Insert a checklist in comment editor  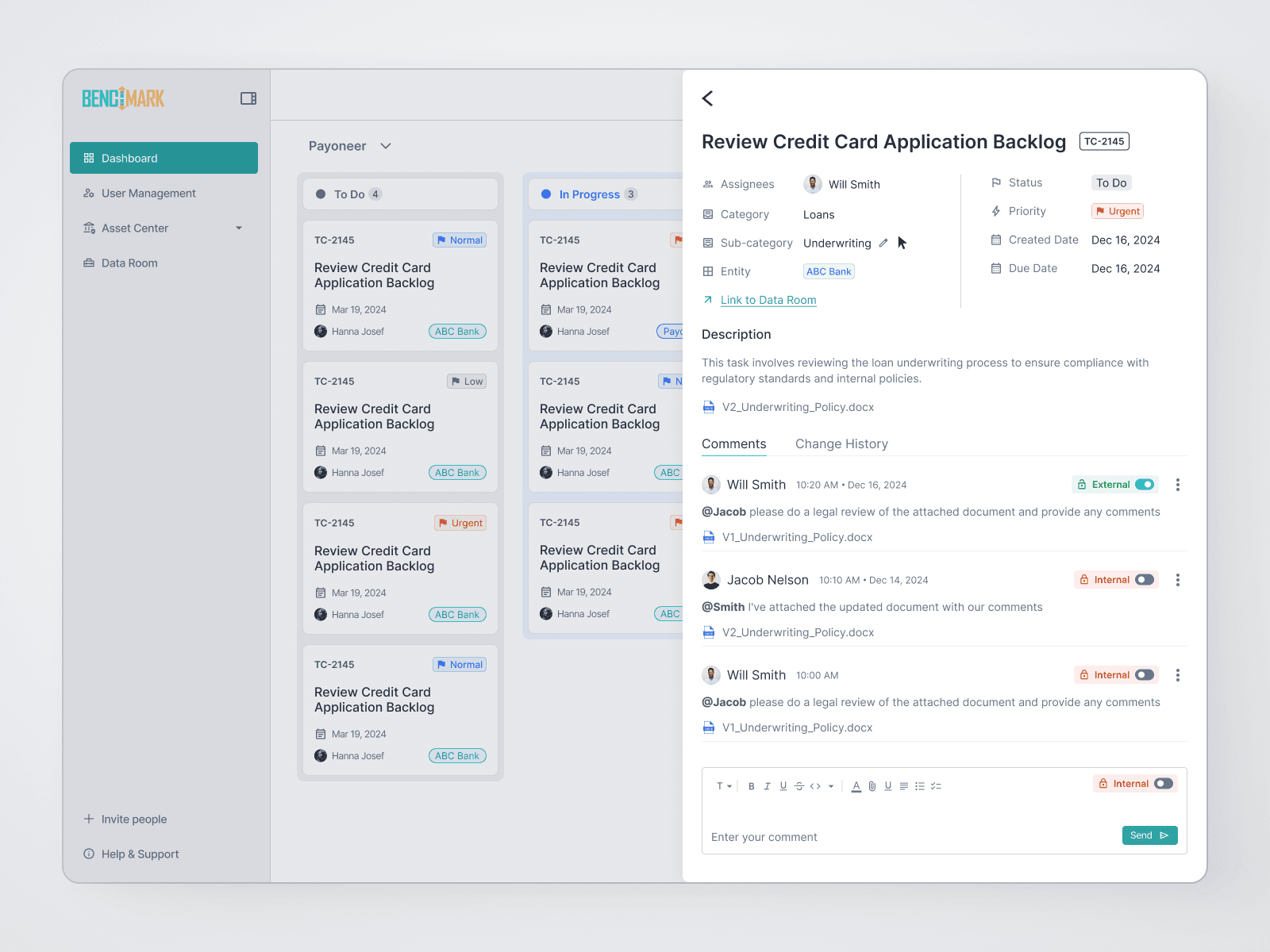click(x=936, y=786)
